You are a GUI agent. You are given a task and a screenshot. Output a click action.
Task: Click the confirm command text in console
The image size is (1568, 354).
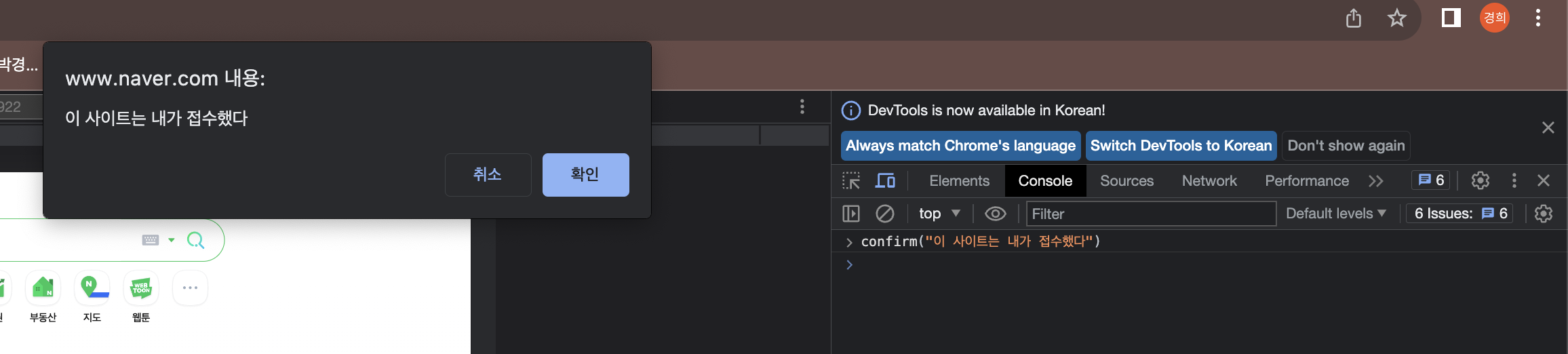click(980, 241)
